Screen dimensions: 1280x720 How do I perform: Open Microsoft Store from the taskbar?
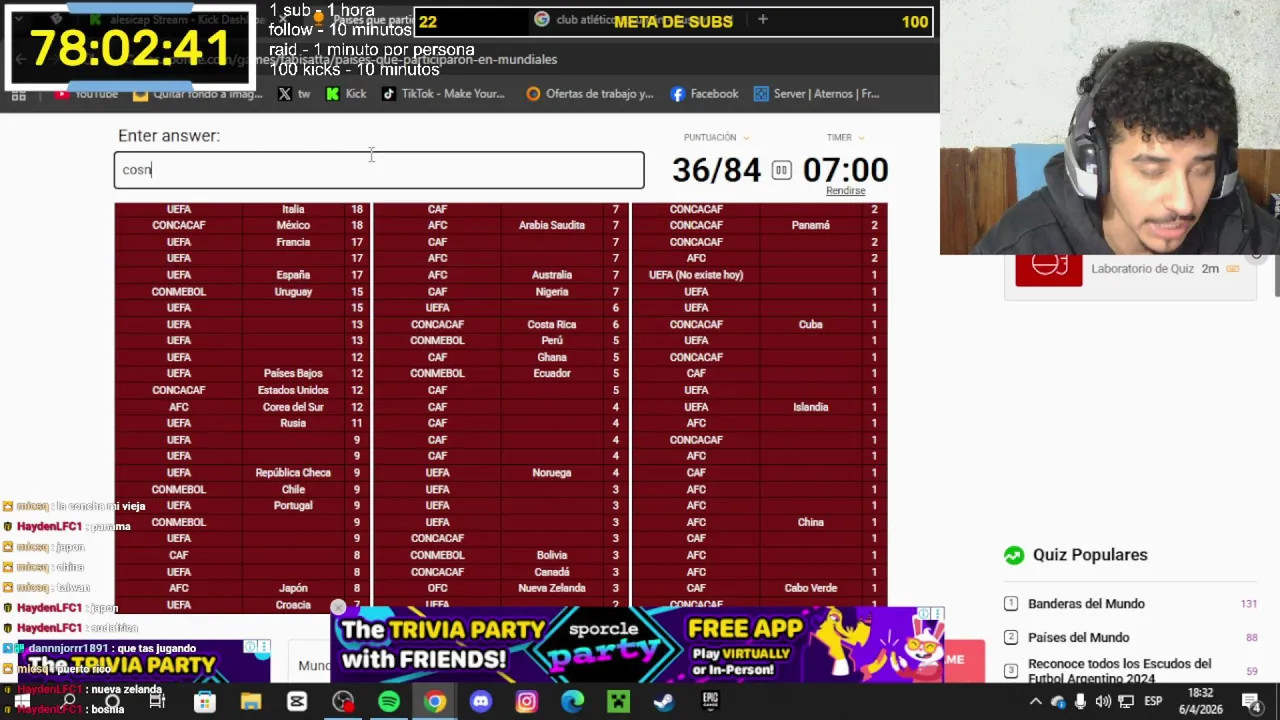(x=205, y=702)
